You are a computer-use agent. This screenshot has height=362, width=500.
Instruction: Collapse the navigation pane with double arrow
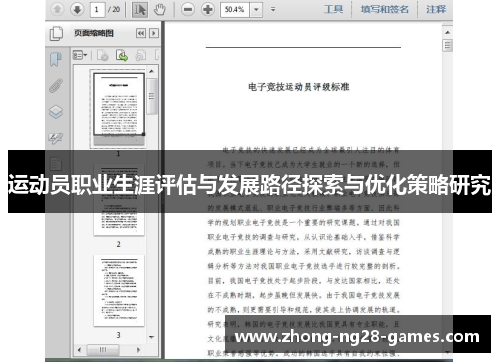click(x=141, y=33)
